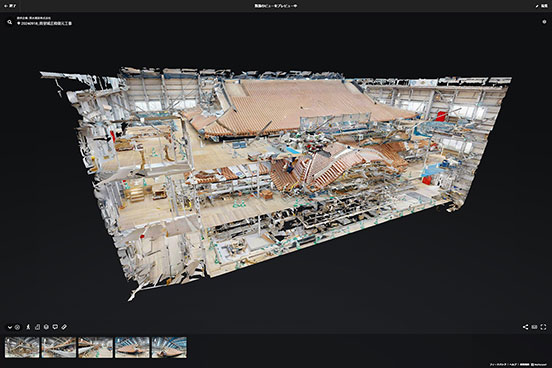Open the first highlight reel thumbnail
The width and height of the screenshot is (552, 368).
pos(22,347)
